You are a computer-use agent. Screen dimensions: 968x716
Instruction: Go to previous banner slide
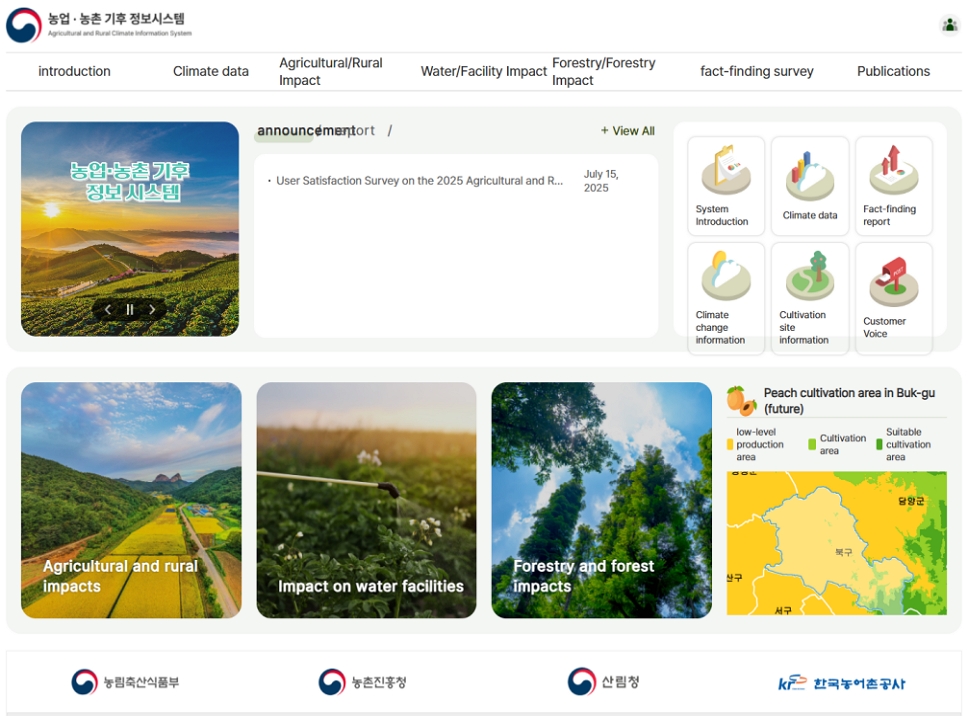click(x=108, y=310)
